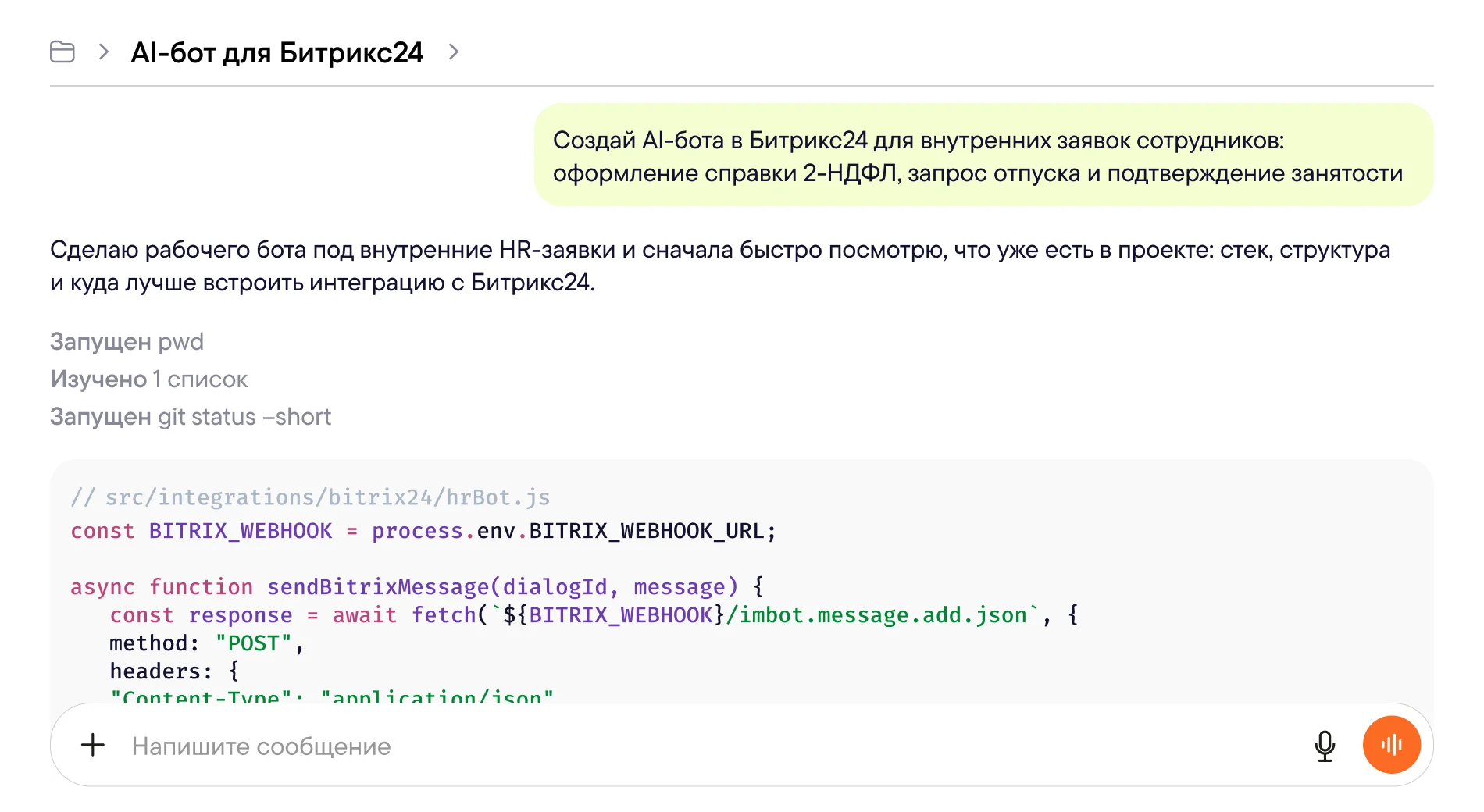Open the chevron after "AI-бот для Битрикс24"
The height and width of the screenshot is (812, 1484).
[x=453, y=52]
